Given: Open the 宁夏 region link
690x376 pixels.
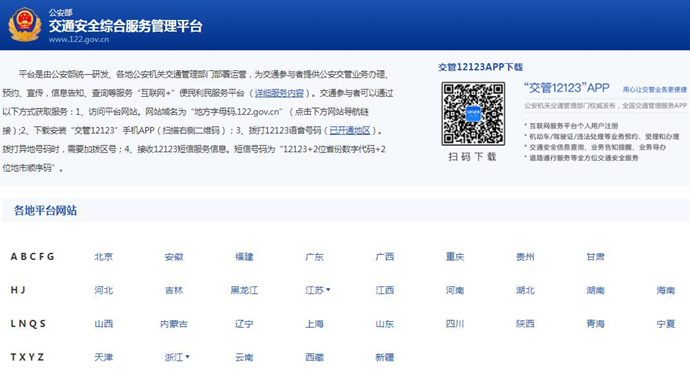Looking at the screenshot, I should click(665, 324).
